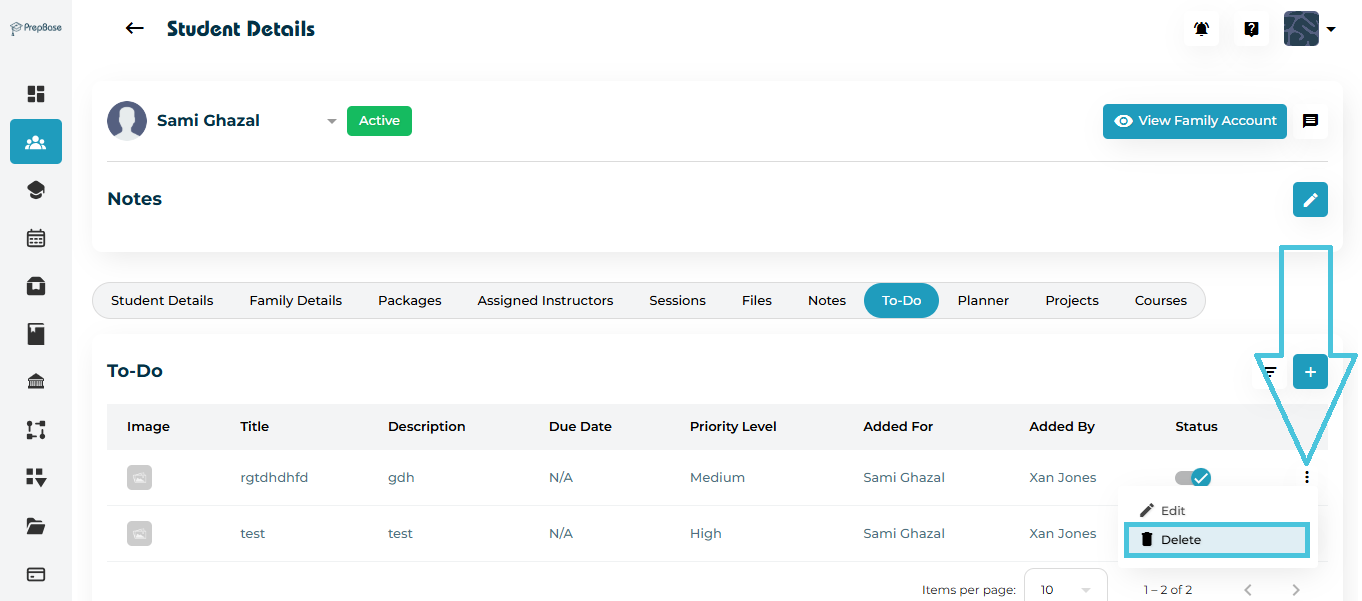Image resolution: width=1362 pixels, height=601 pixels.
Task: Click the image thumbnail of test row
Action: tap(139, 534)
